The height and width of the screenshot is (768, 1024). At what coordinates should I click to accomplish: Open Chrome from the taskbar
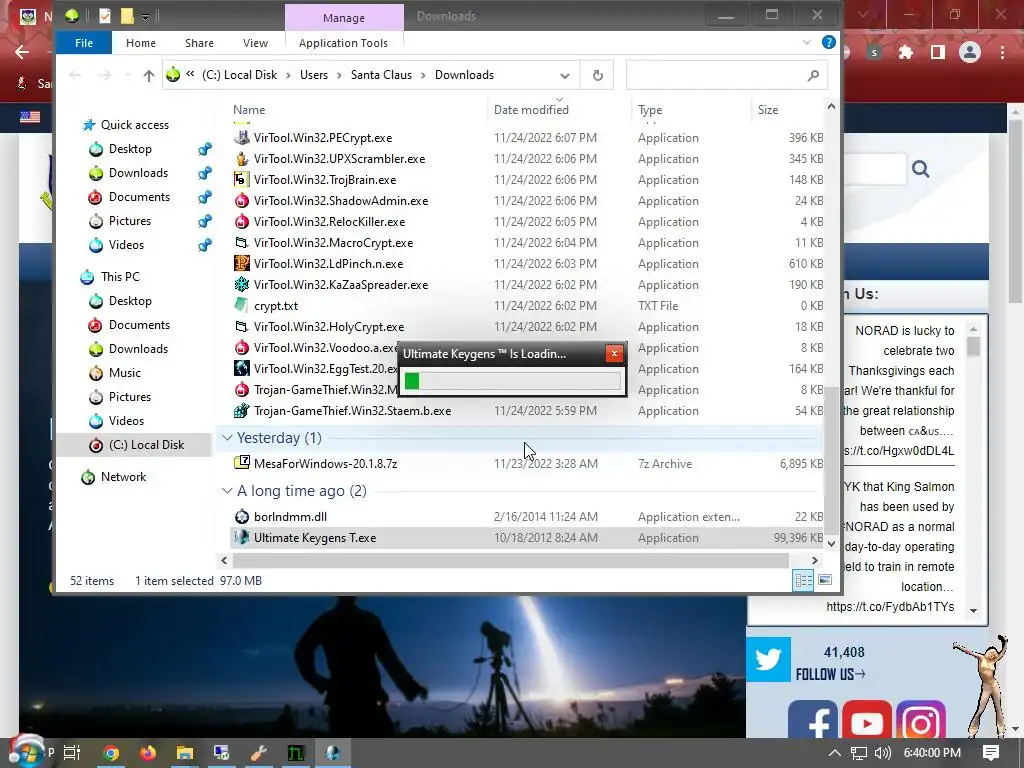coord(111,753)
